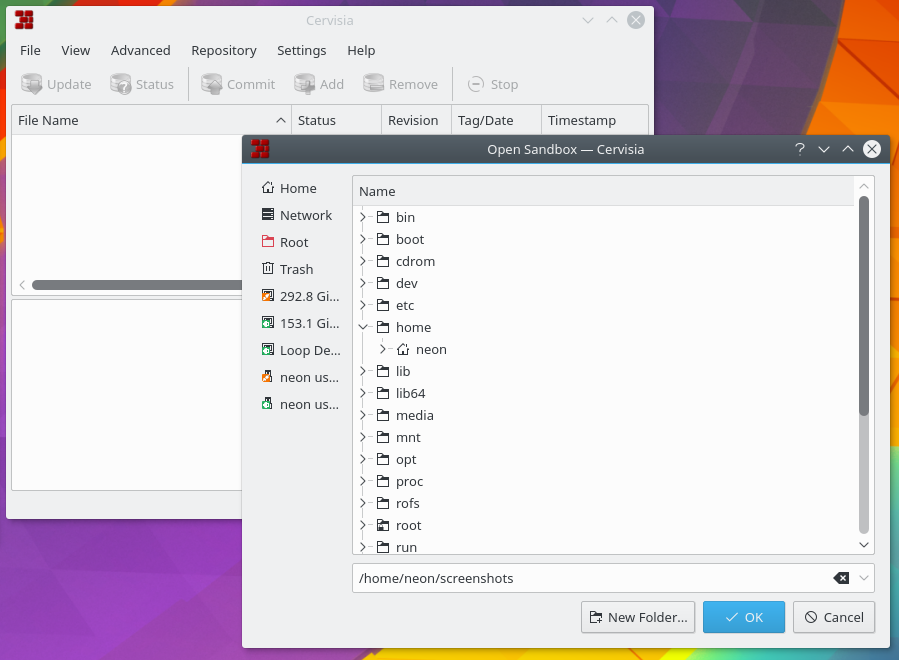Select the media folder in tree
This screenshot has width=899, height=660.
[414, 415]
